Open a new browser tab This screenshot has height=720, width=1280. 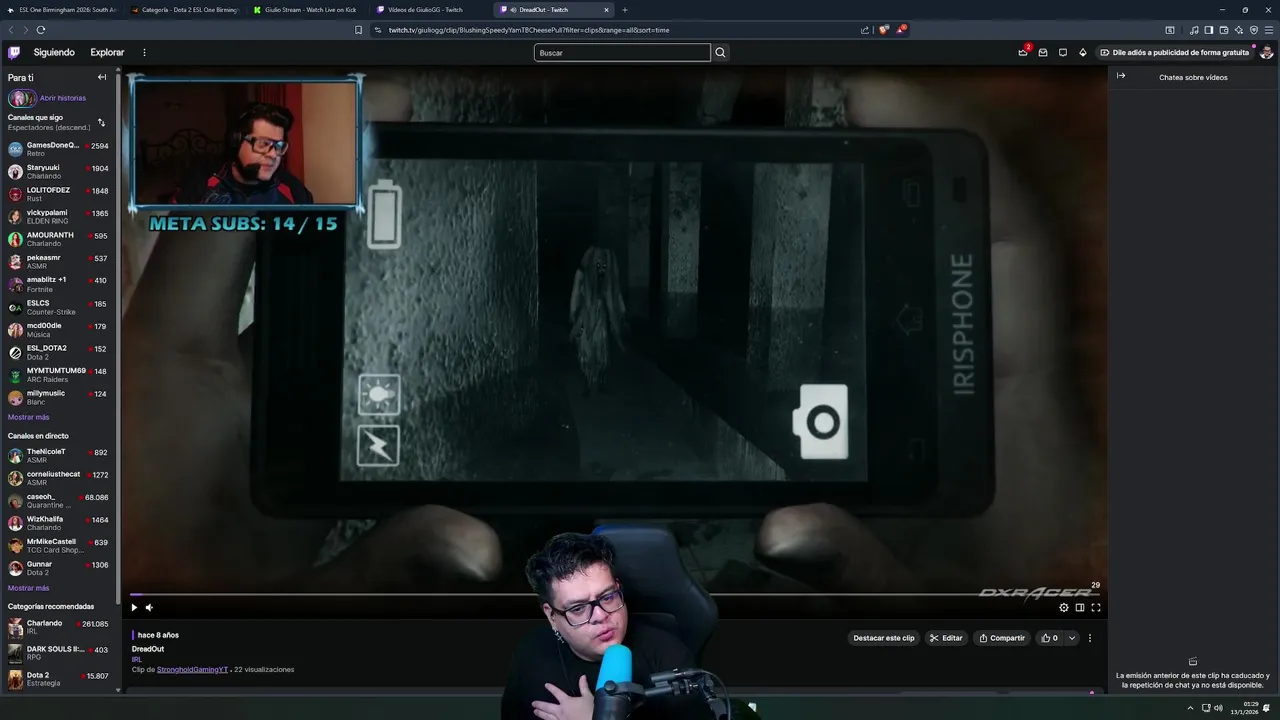(625, 10)
